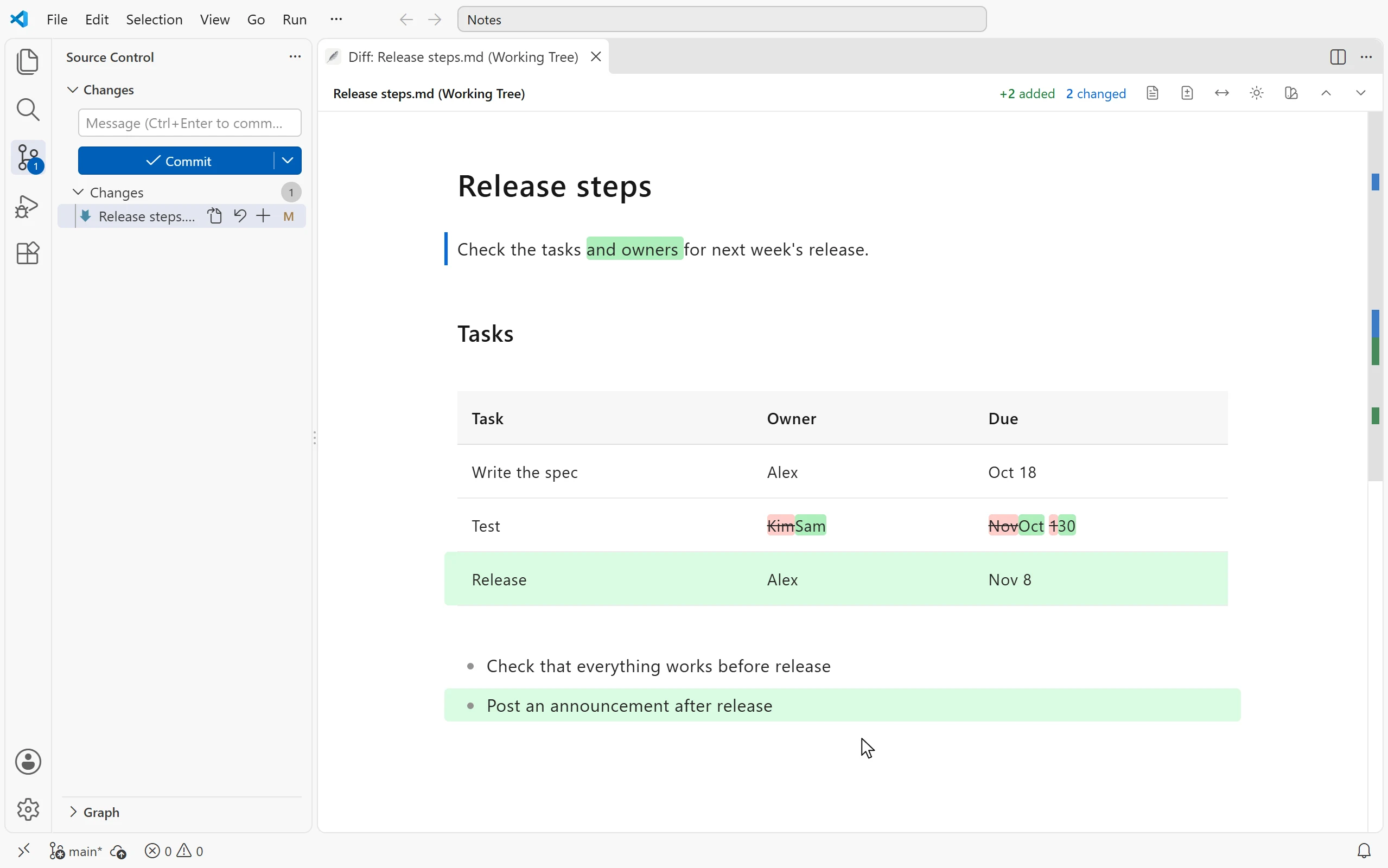
Task: Open the Search view in activity bar
Action: coord(28,109)
